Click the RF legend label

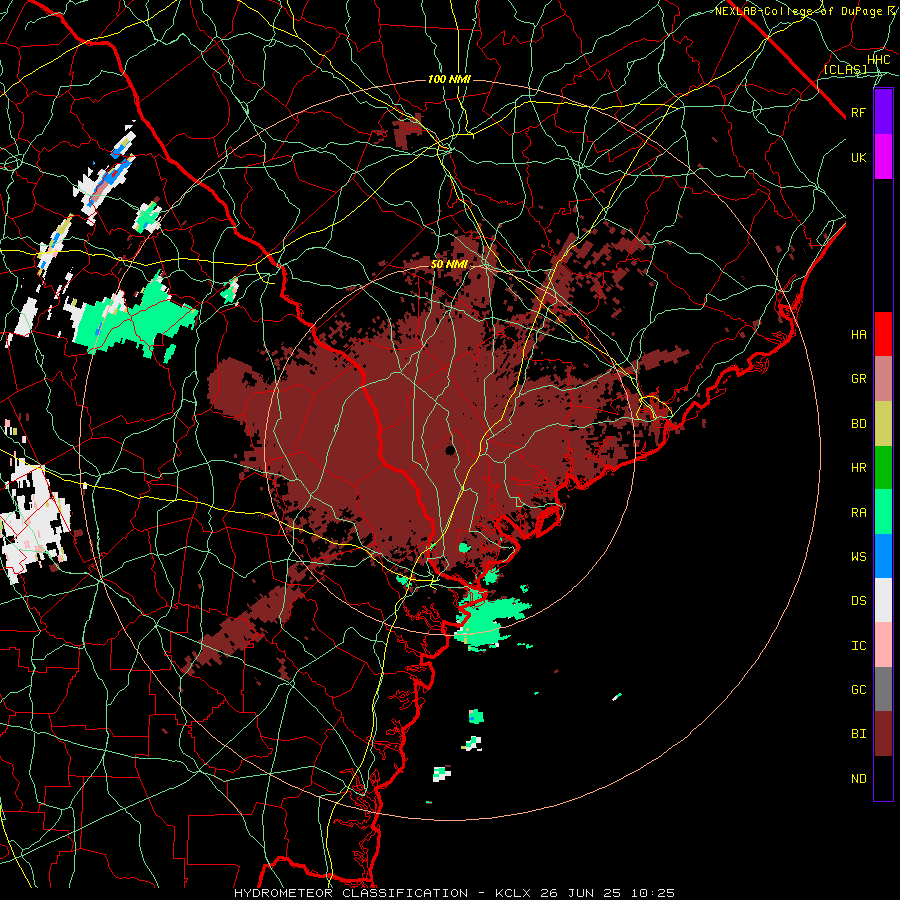point(858,112)
